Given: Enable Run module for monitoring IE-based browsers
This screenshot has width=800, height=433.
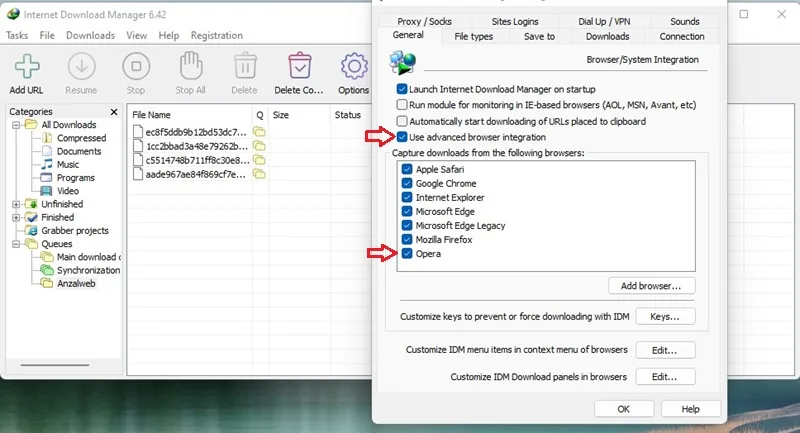Looking at the screenshot, I should click(402, 105).
